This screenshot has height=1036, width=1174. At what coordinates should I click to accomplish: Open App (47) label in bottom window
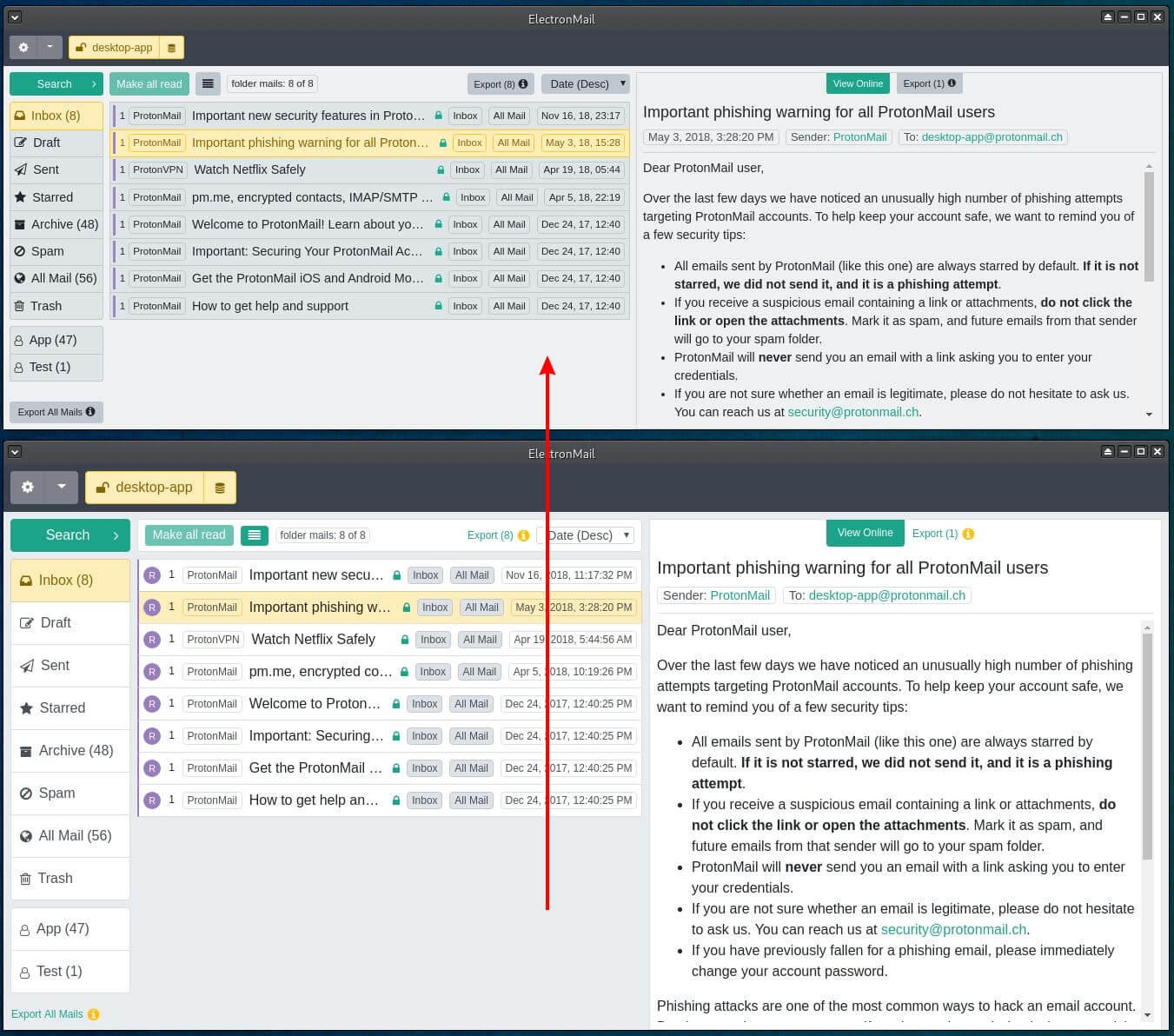(70, 929)
